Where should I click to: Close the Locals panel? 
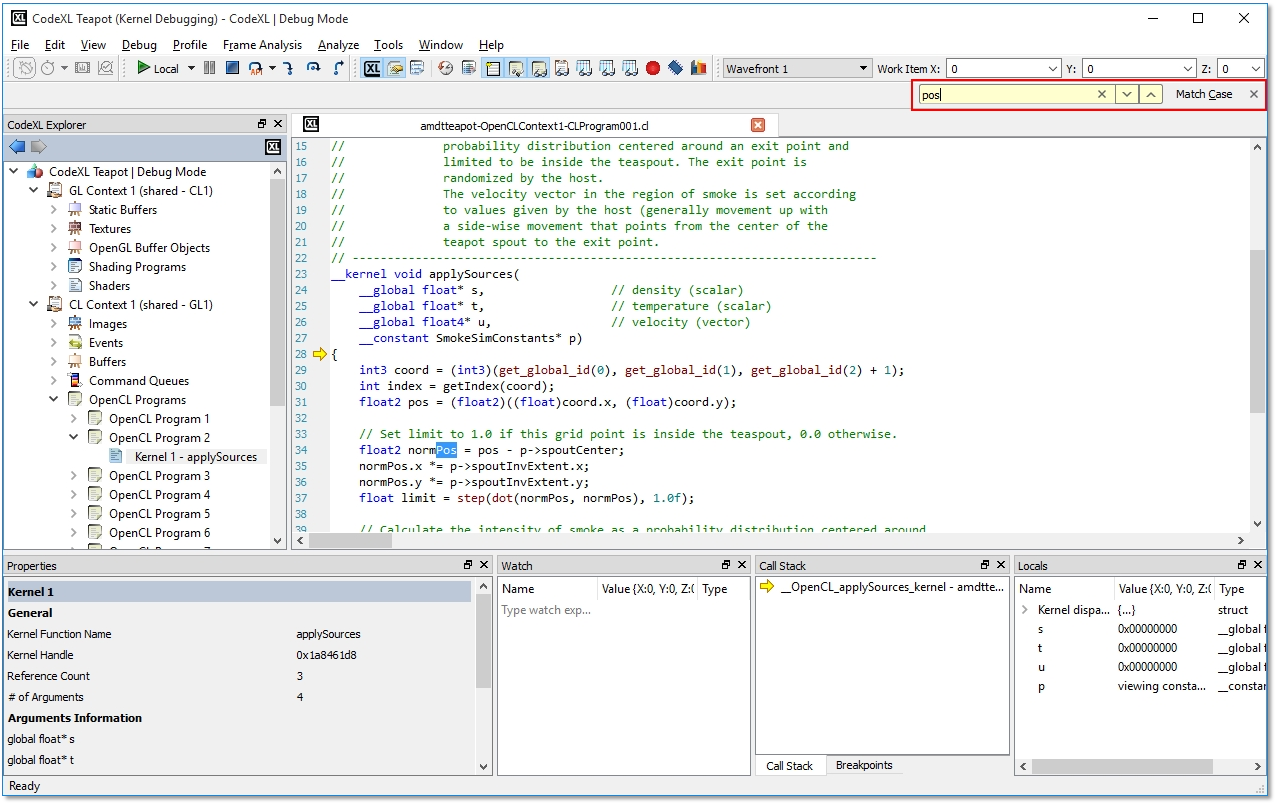[x=1258, y=565]
